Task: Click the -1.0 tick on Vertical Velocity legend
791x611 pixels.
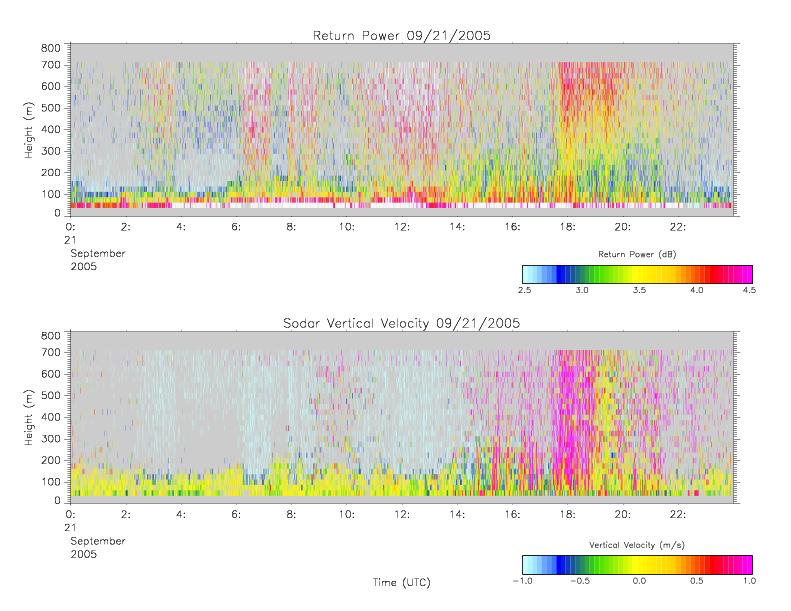Action: [522, 581]
